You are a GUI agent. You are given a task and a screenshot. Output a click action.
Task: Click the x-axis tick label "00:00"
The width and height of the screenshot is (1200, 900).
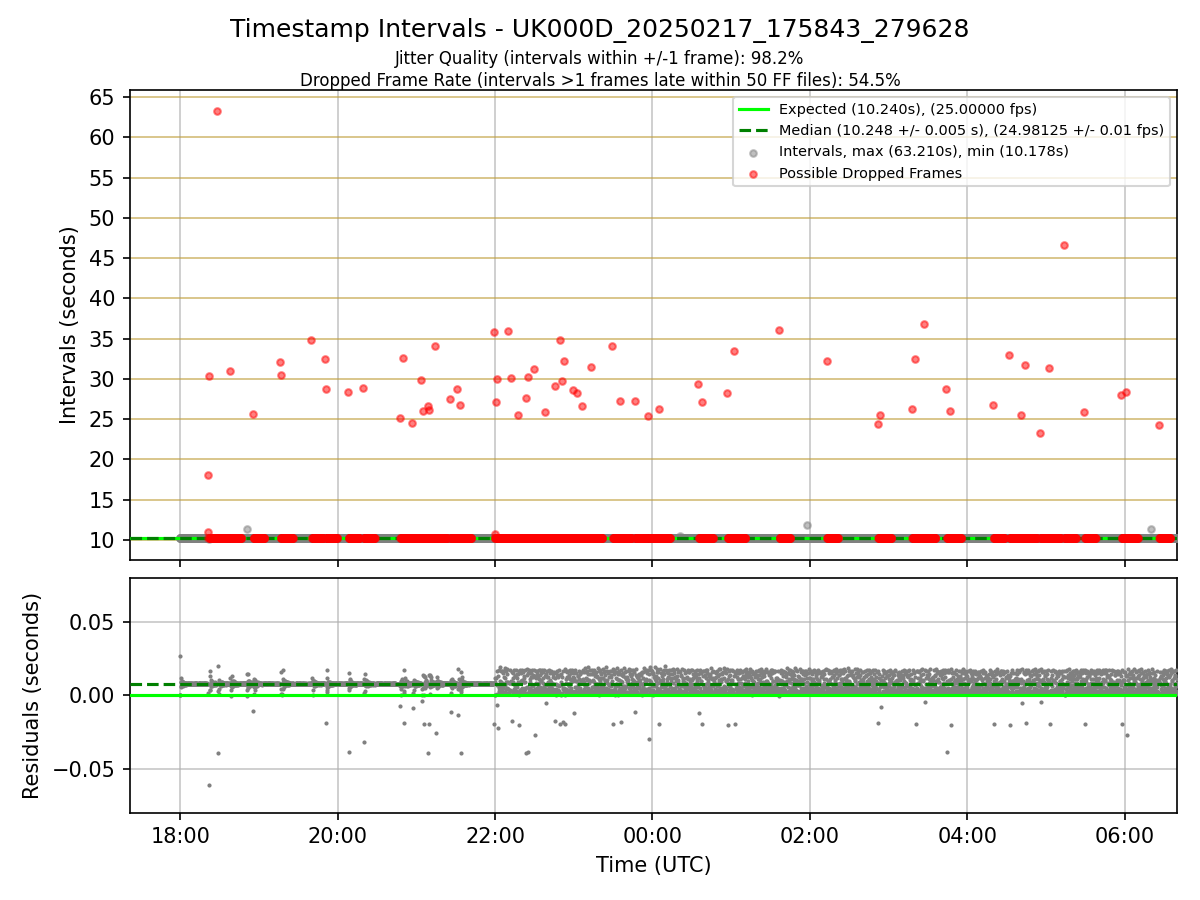pyautogui.click(x=652, y=836)
